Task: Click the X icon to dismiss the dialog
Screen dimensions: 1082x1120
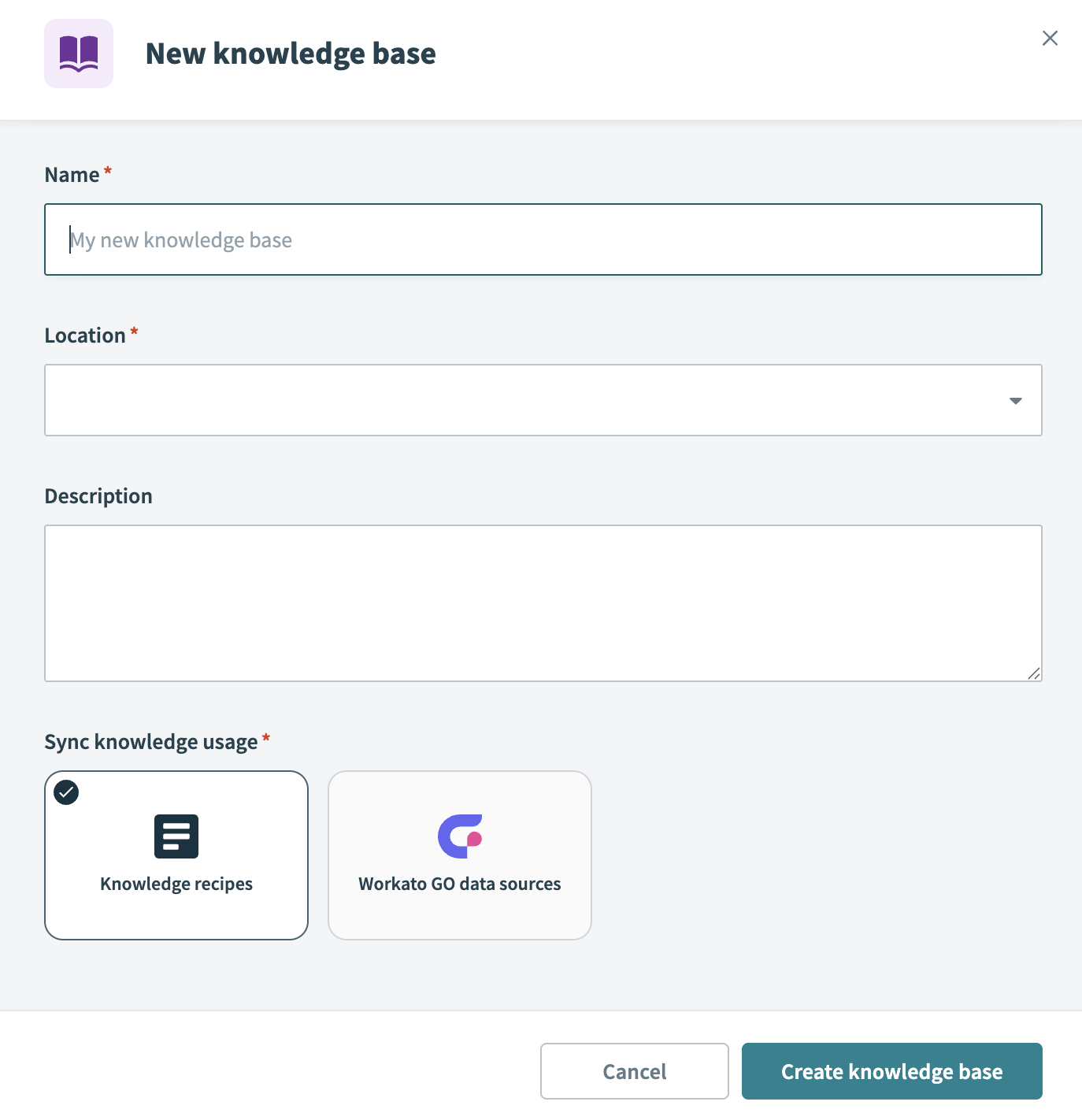Action: point(1050,38)
